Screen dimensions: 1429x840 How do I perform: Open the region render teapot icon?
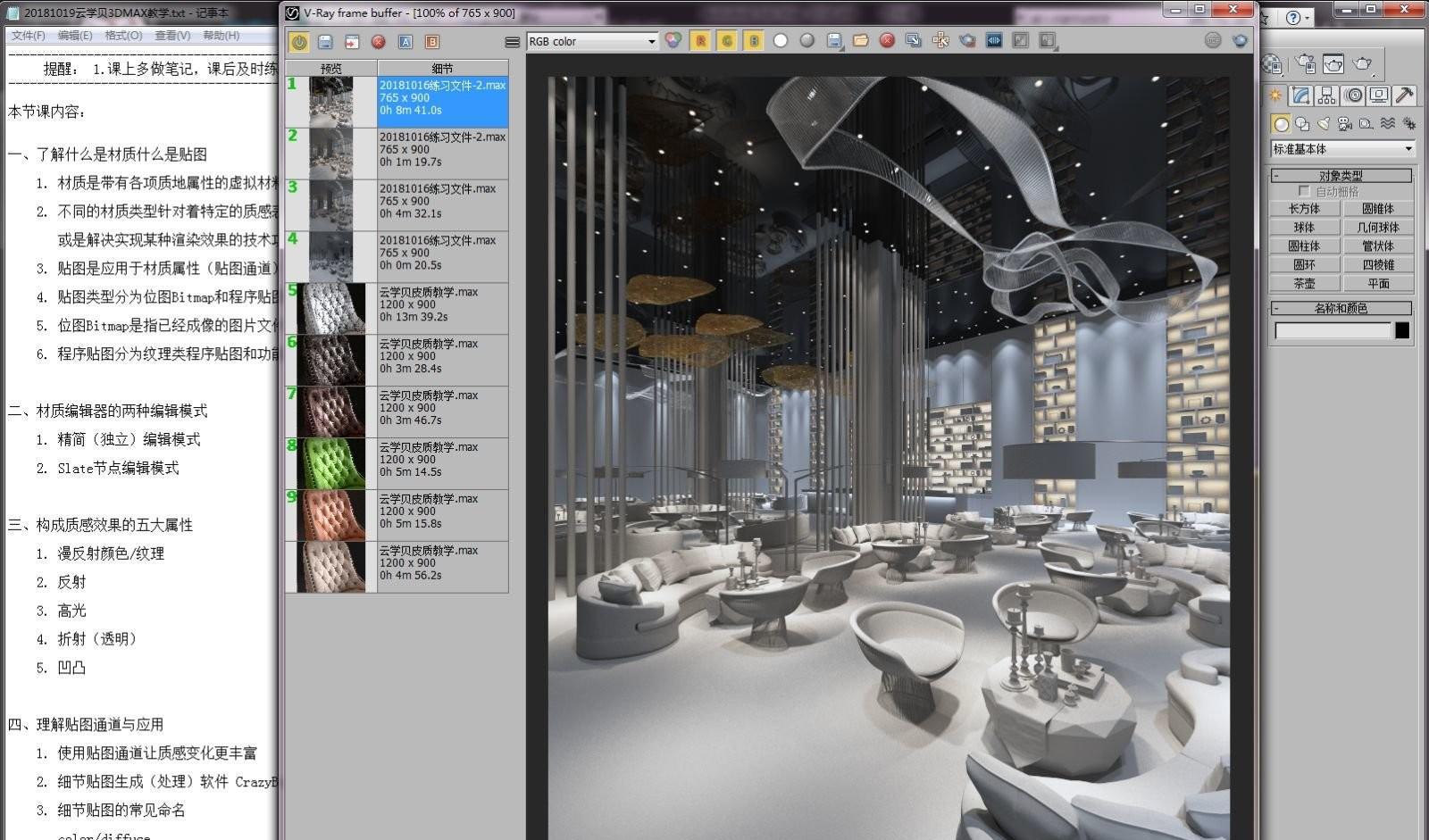pyautogui.click(x=967, y=40)
